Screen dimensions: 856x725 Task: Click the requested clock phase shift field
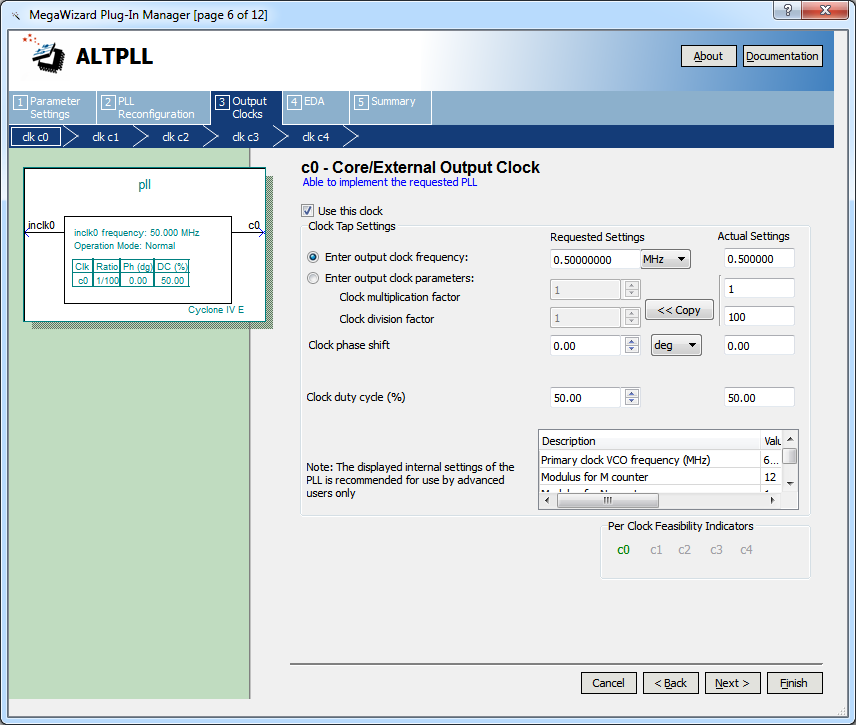[x=585, y=346]
